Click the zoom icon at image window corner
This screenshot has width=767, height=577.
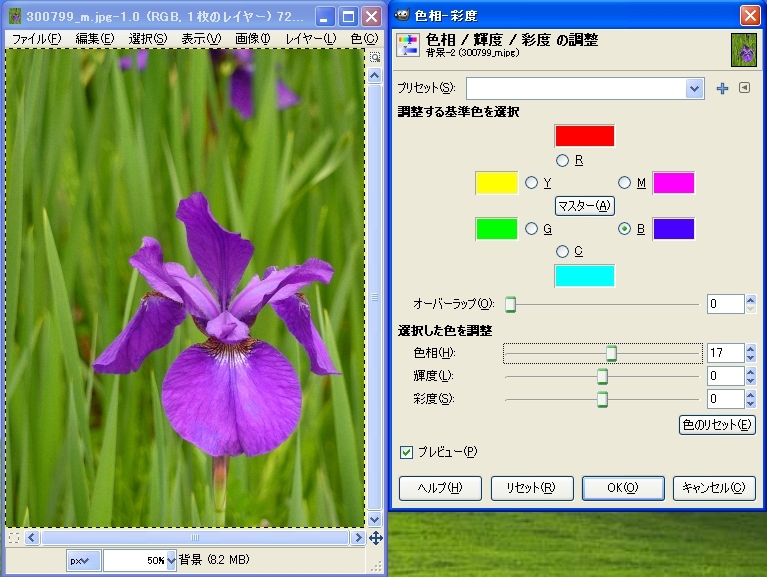click(x=375, y=57)
